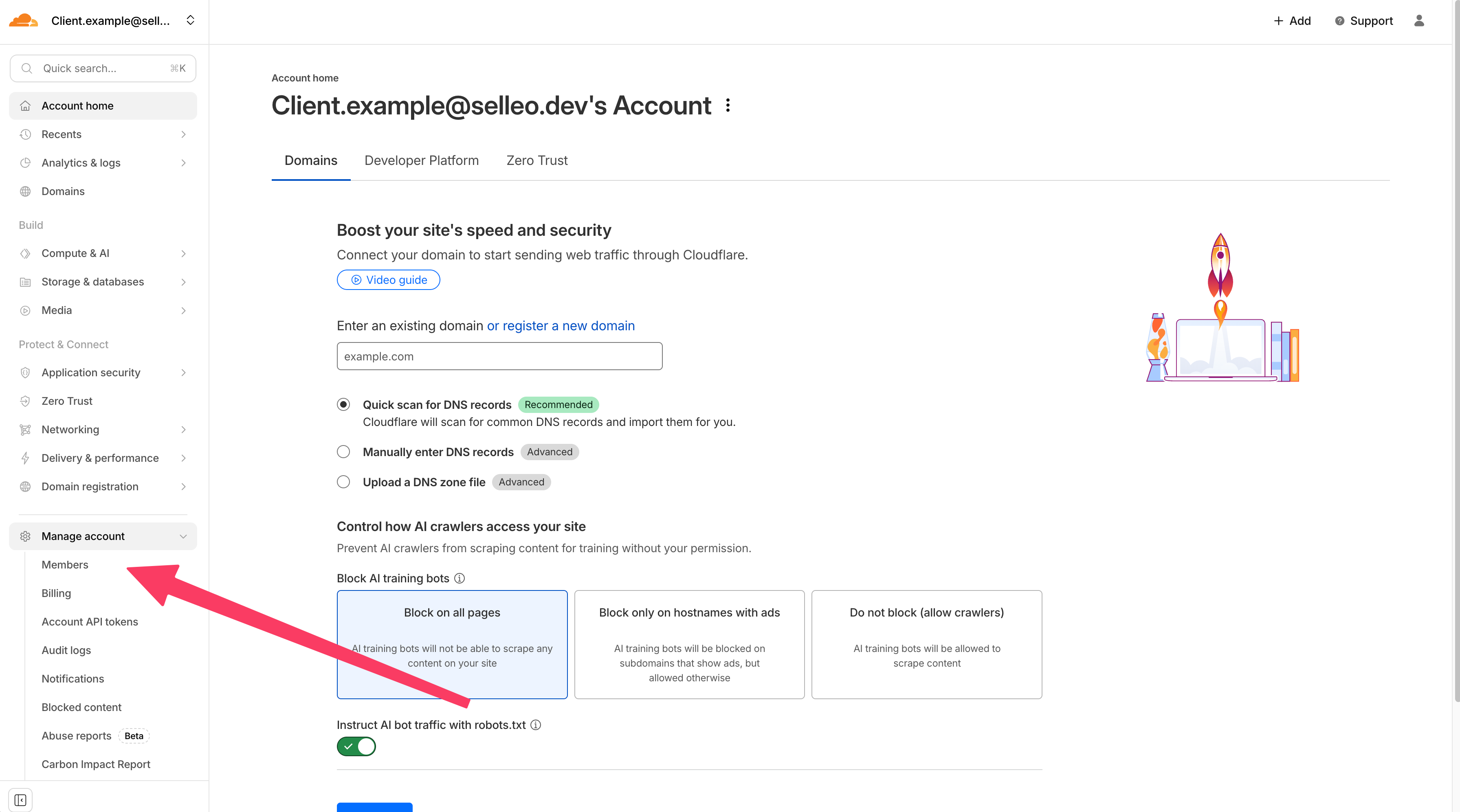This screenshot has height=812, width=1460.
Task: Click info icon next to Block AI training bots
Action: 460,578
